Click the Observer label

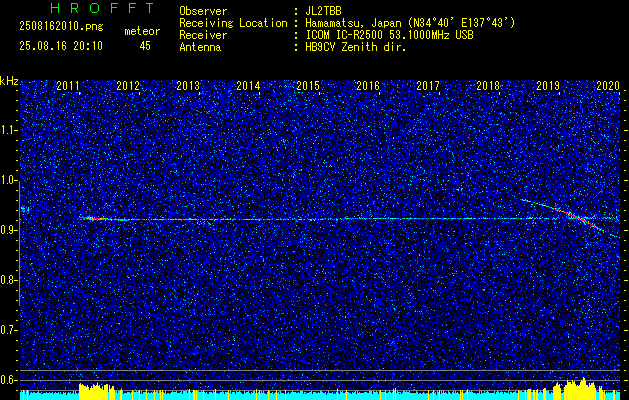(x=203, y=11)
